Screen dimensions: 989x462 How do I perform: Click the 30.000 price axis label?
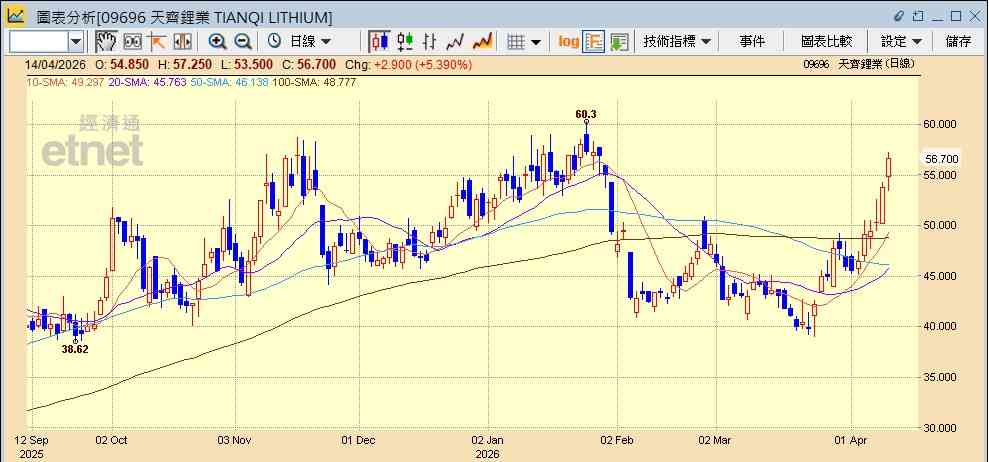point(940,428)
